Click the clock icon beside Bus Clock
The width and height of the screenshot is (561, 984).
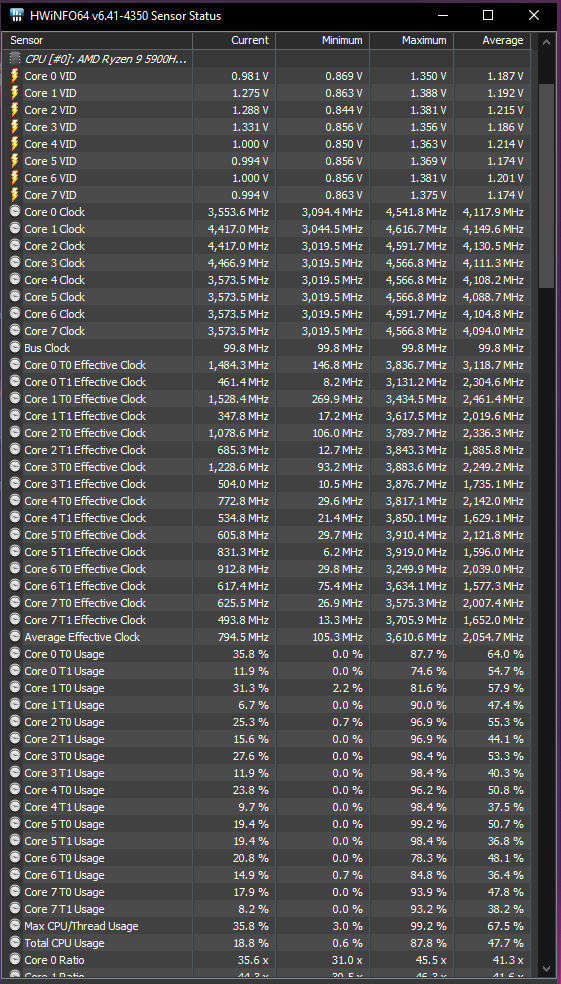[x=15, y=347]
